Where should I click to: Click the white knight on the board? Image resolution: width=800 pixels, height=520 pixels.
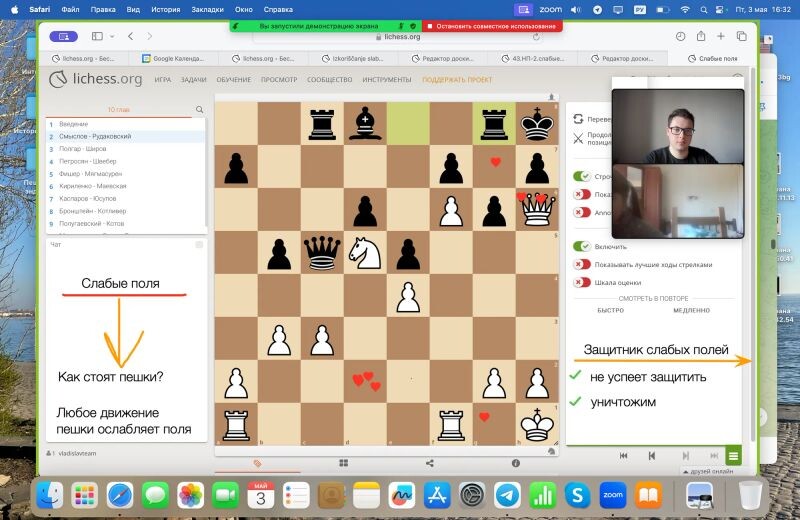tap(365, 253)
